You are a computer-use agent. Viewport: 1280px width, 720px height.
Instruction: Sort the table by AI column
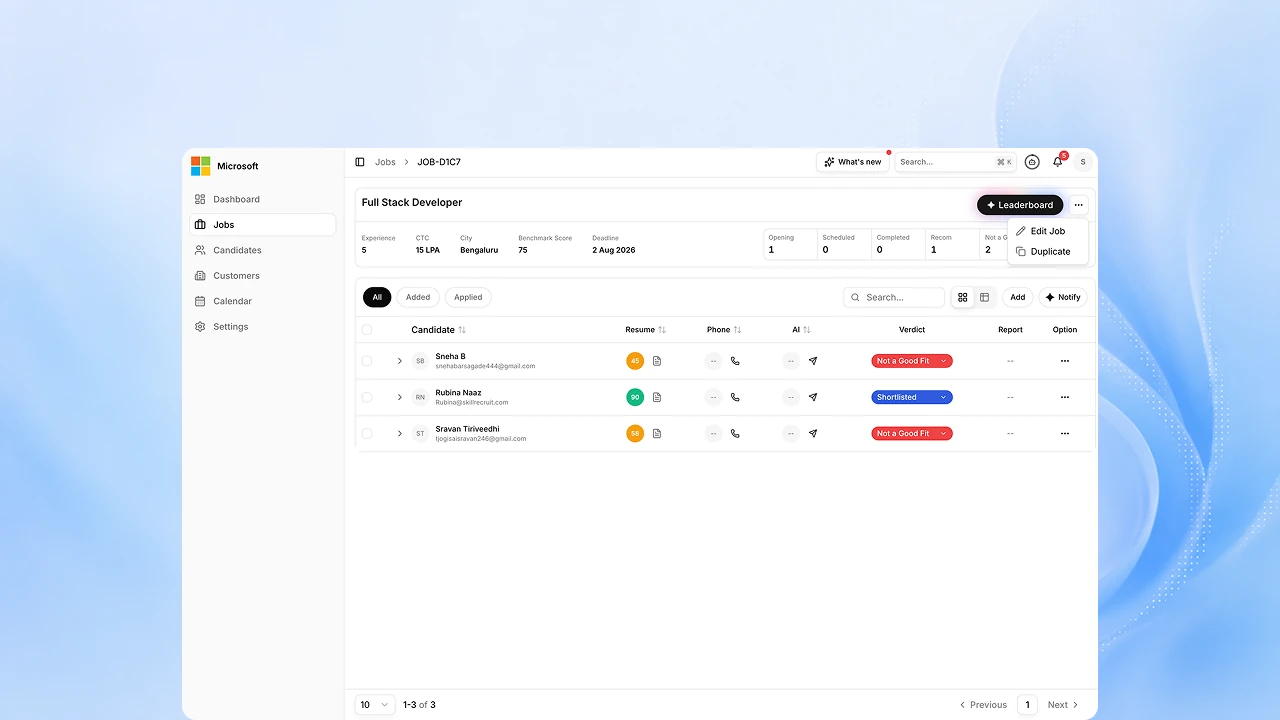coord(807,330)
